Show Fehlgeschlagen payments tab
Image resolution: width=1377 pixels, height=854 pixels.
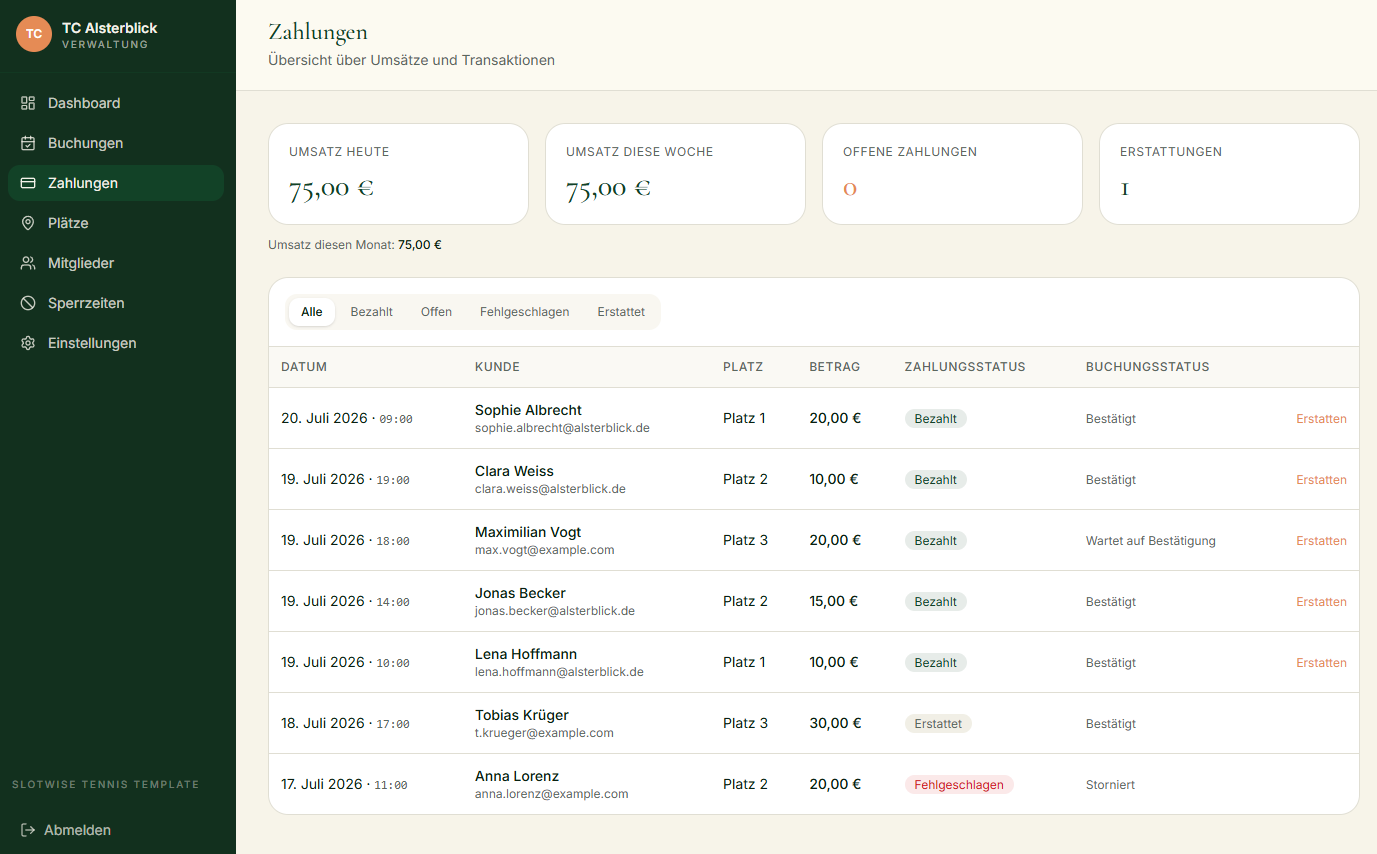pos(525,312)
